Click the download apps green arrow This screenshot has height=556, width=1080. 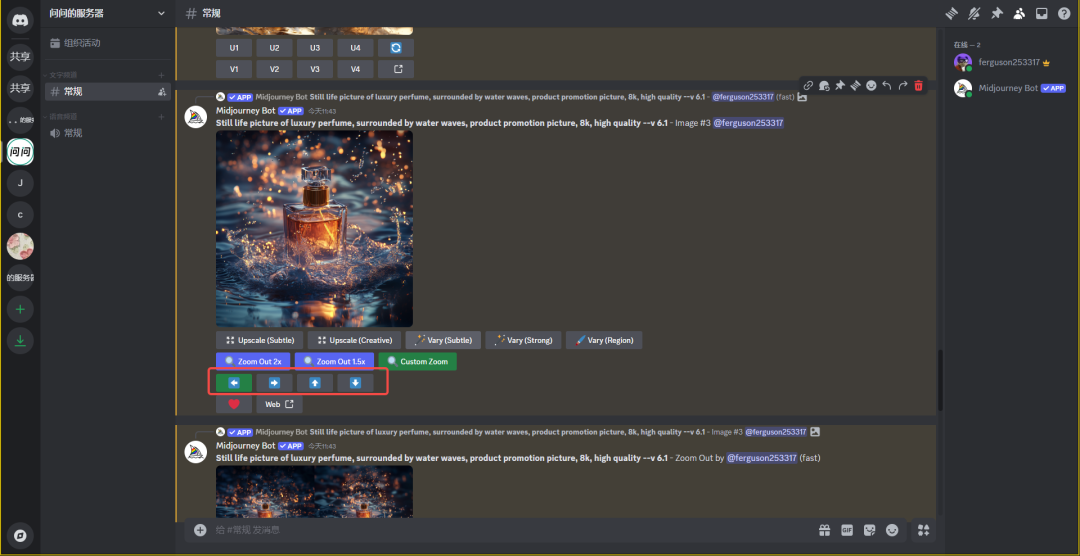click(20, 341)
